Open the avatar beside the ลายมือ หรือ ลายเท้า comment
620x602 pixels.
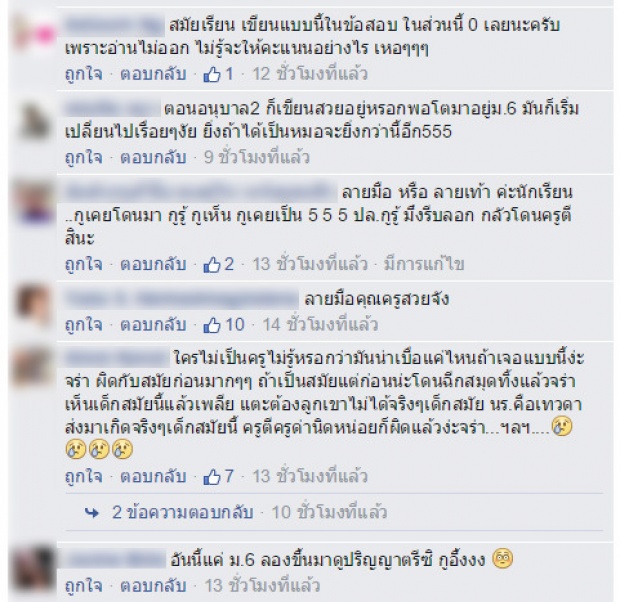(x=33, y=202)
